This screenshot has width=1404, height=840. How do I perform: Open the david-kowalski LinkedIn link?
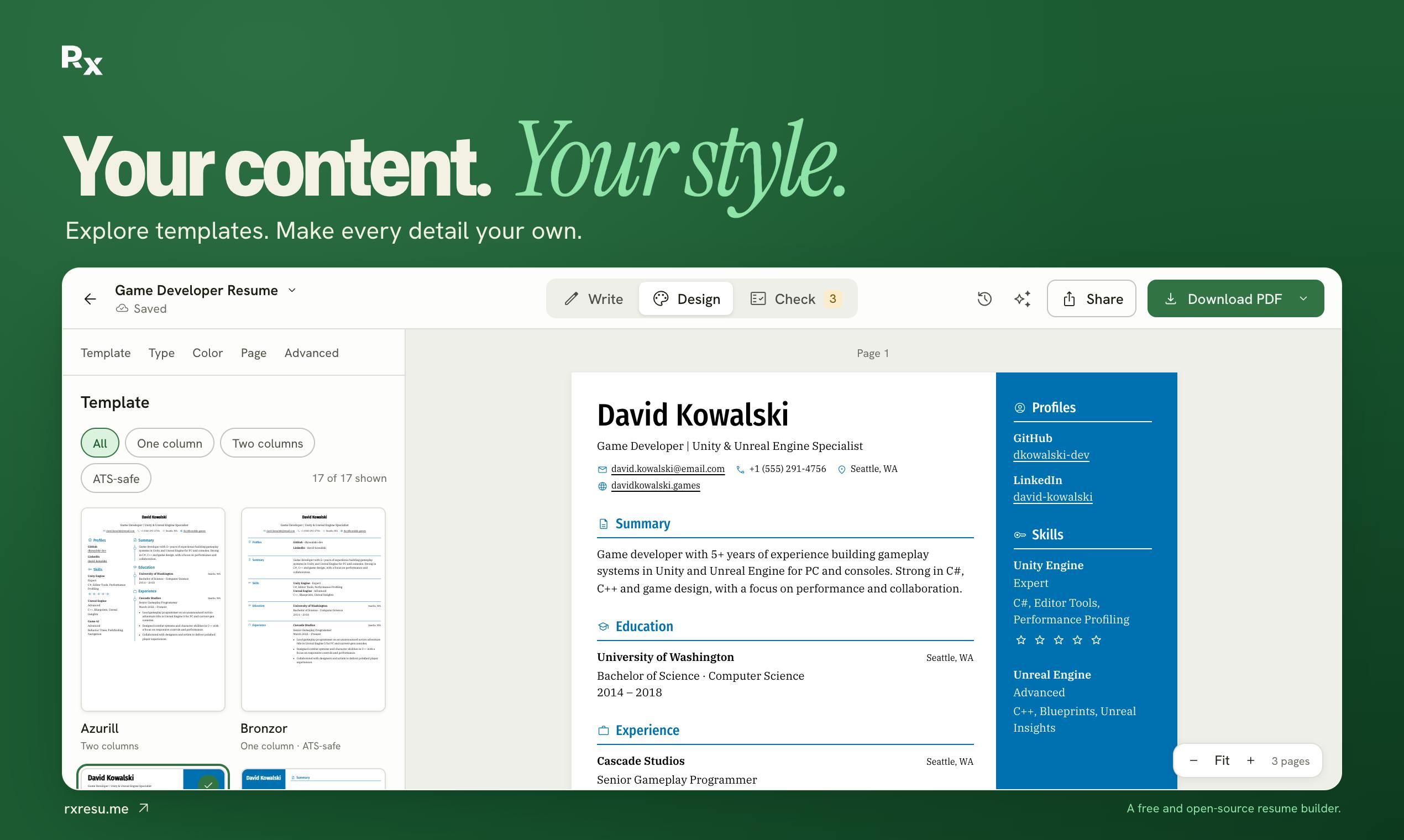pyautogui.click(x=1053, y=497)
